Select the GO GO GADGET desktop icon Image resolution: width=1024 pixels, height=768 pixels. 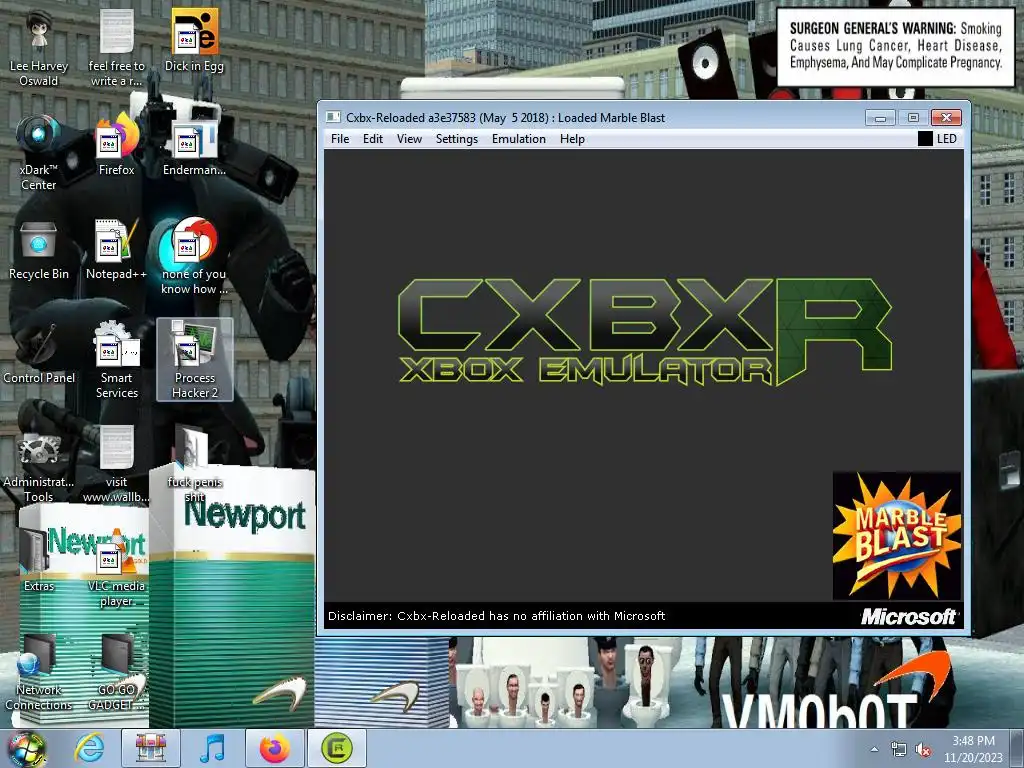[x=116, y=673]
